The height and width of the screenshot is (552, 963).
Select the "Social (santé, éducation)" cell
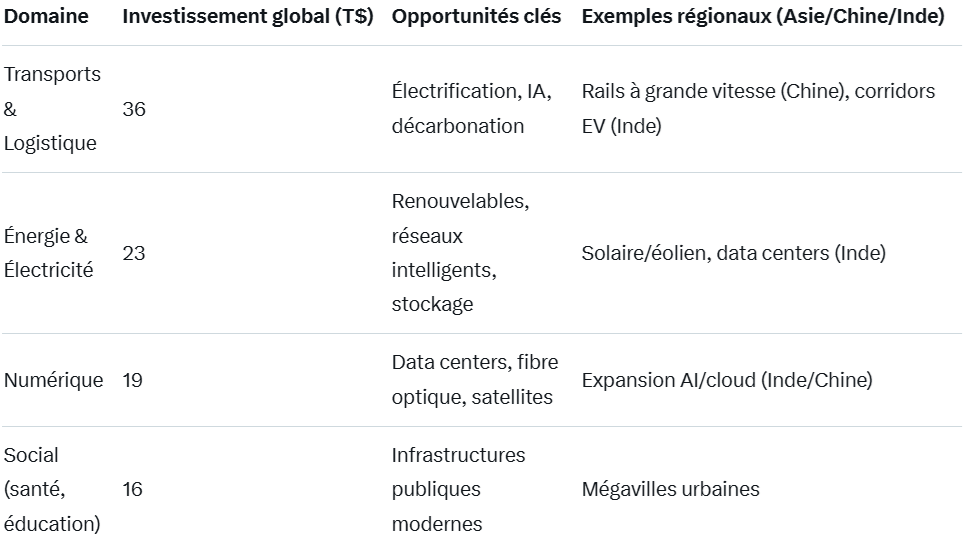click(x=52, y=489)
